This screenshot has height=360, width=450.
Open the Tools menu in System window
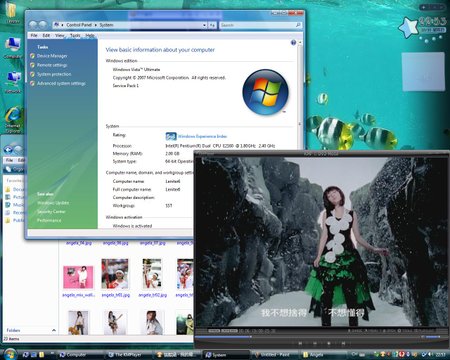click(x=75, y=35)
